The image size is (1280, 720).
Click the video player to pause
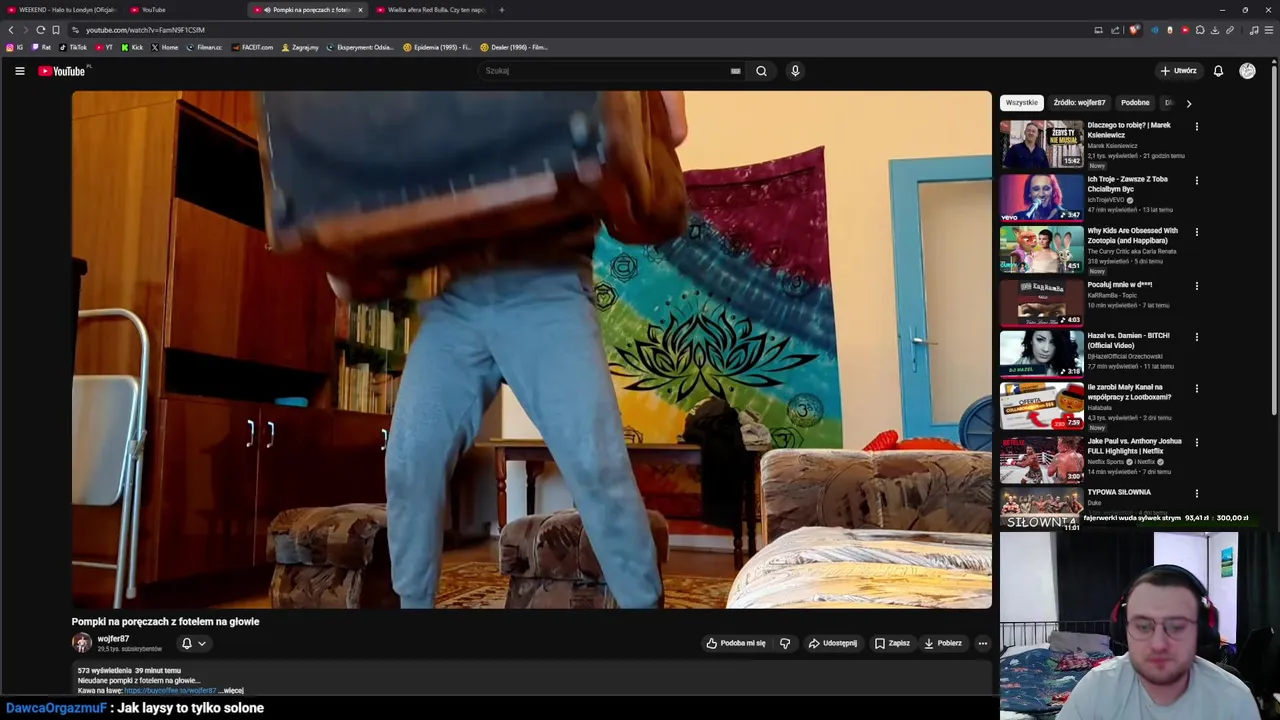[x=532, y=350]
